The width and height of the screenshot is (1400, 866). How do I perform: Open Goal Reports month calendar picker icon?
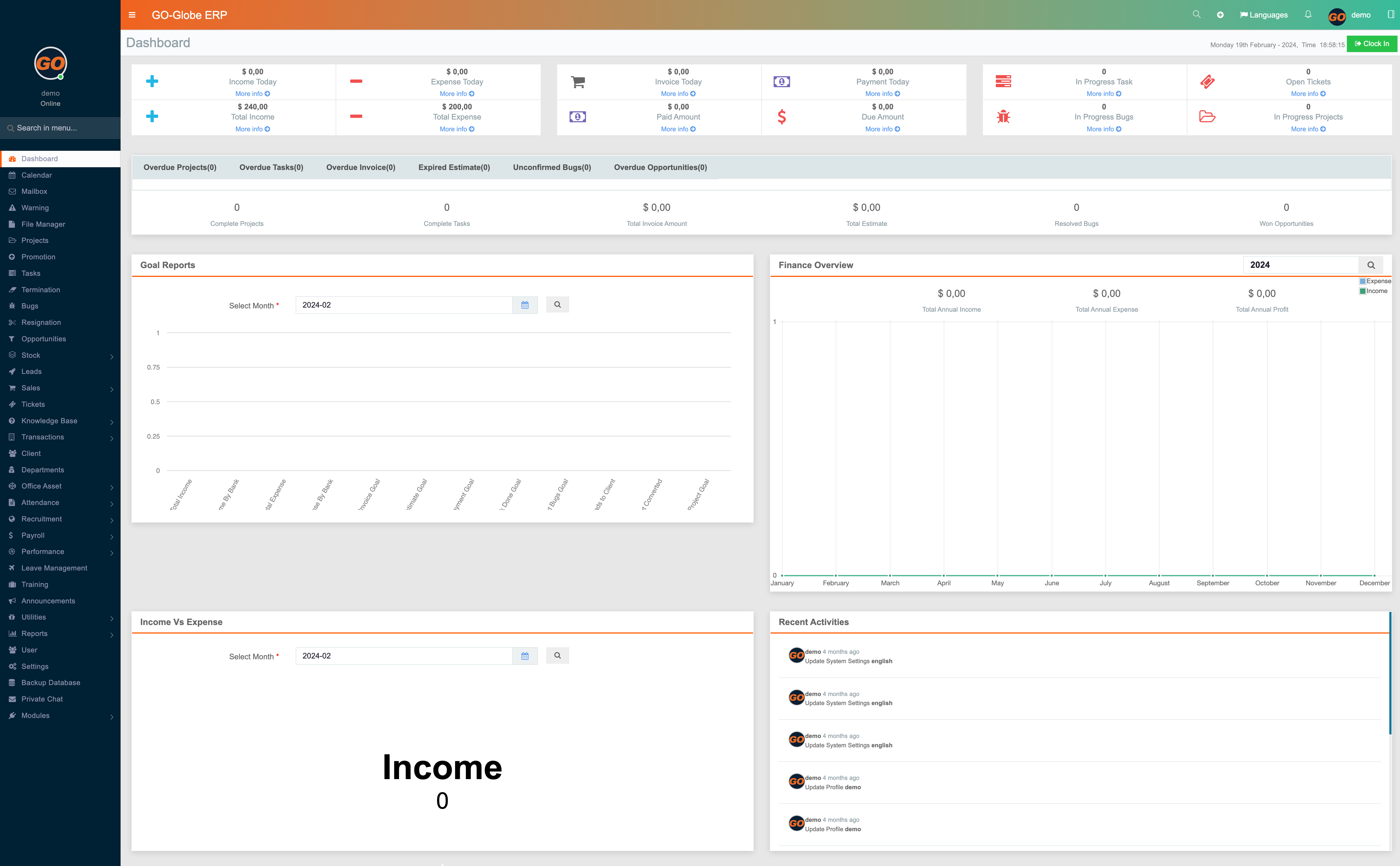(x=525, y=305)
